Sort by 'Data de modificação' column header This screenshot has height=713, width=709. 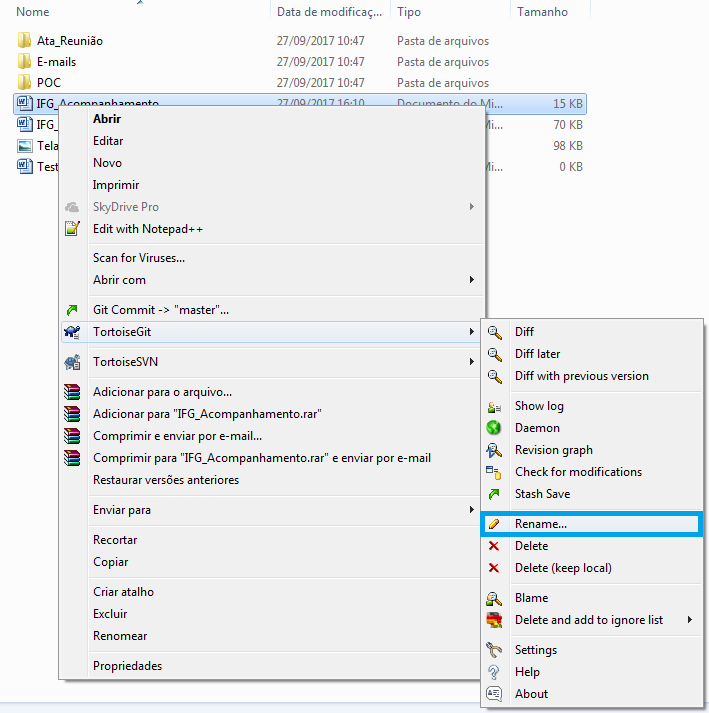pyautogui.click(x=329, y=12)
